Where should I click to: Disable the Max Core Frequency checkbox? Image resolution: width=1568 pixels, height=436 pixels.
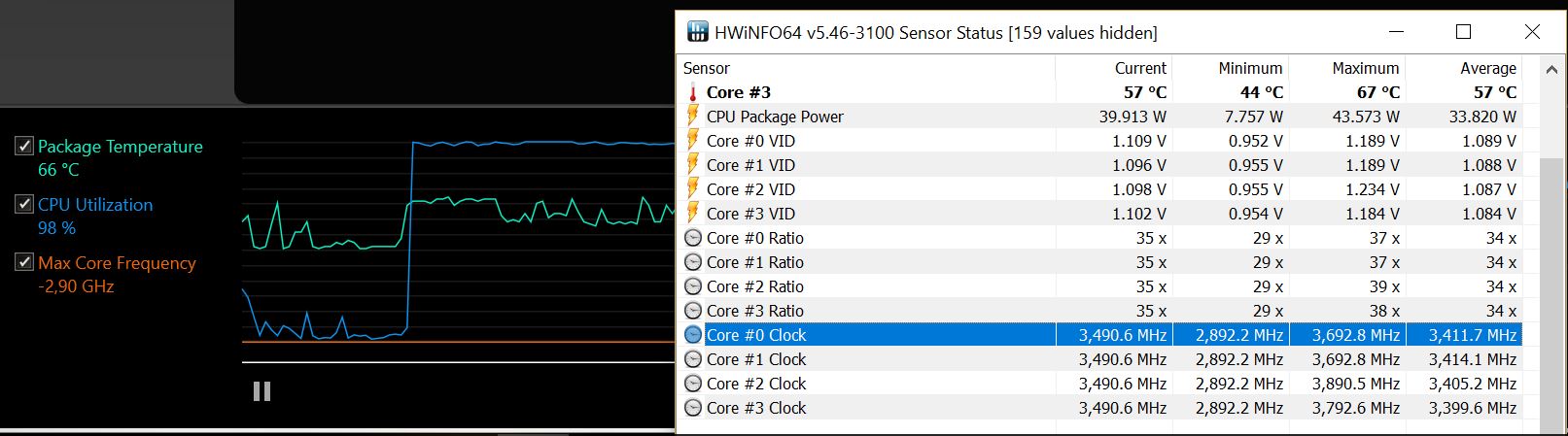point(24,263)
